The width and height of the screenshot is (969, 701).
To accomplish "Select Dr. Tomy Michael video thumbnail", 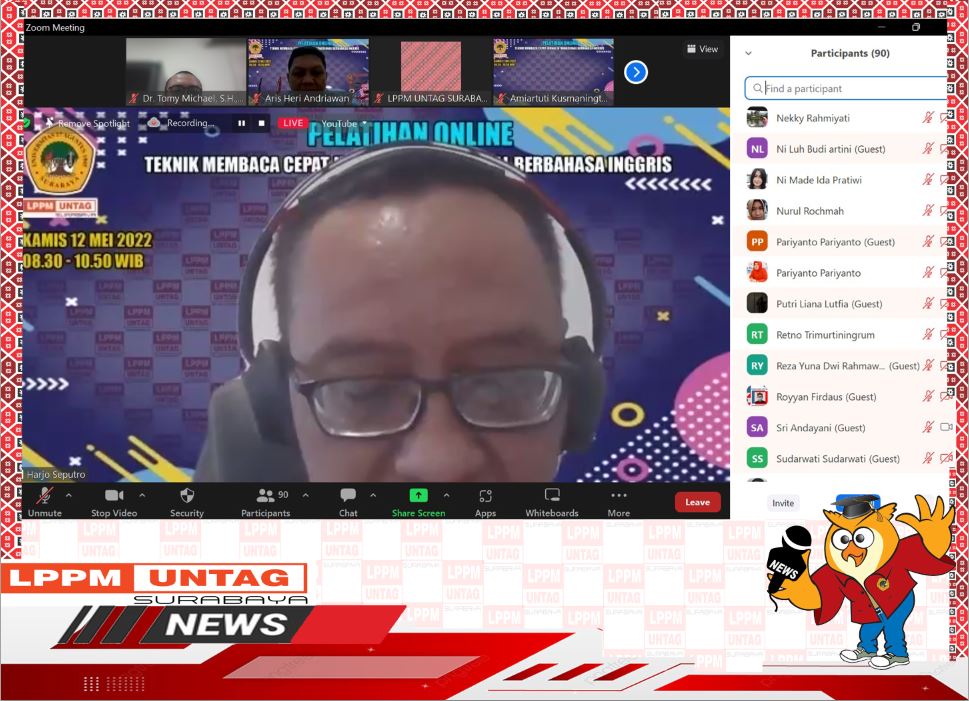I will [186, 71].
